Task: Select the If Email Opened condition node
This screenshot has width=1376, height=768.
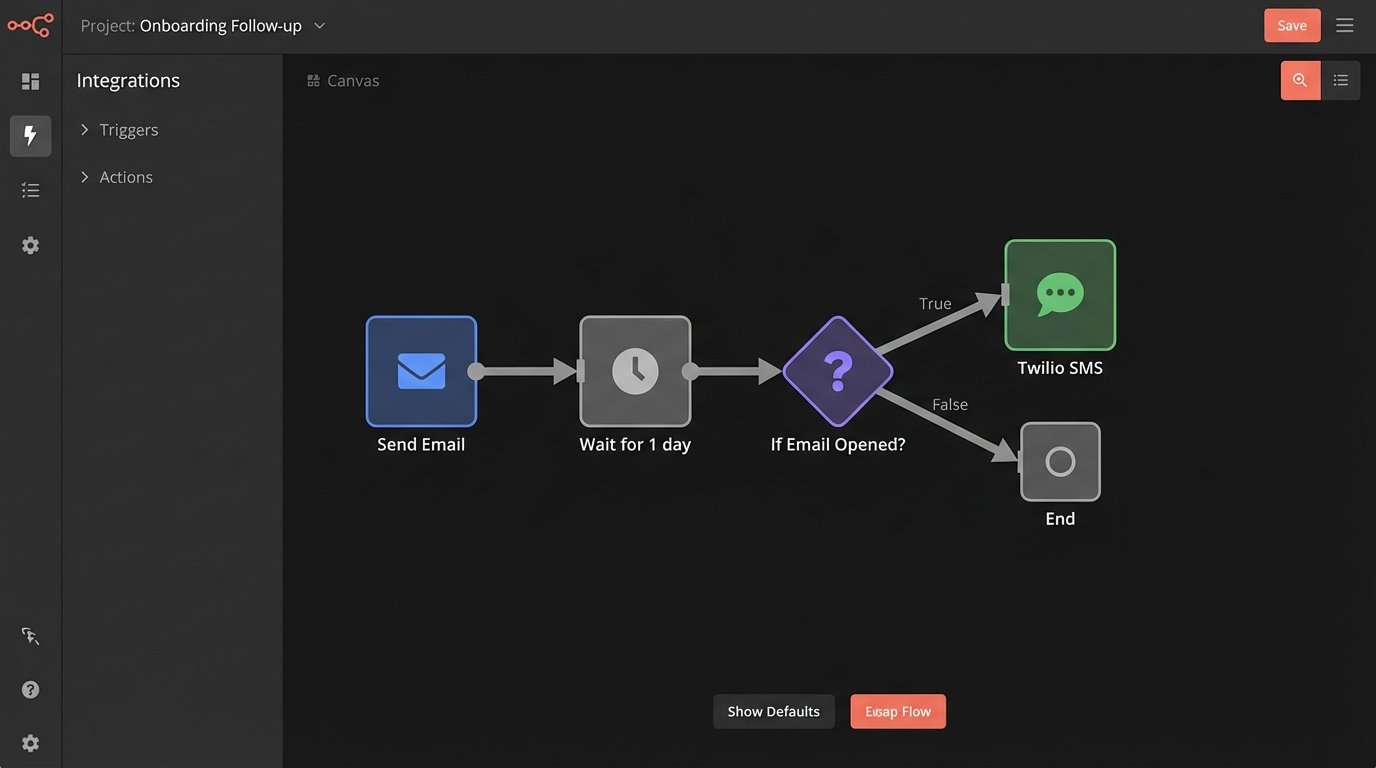Action: point(837,371)
